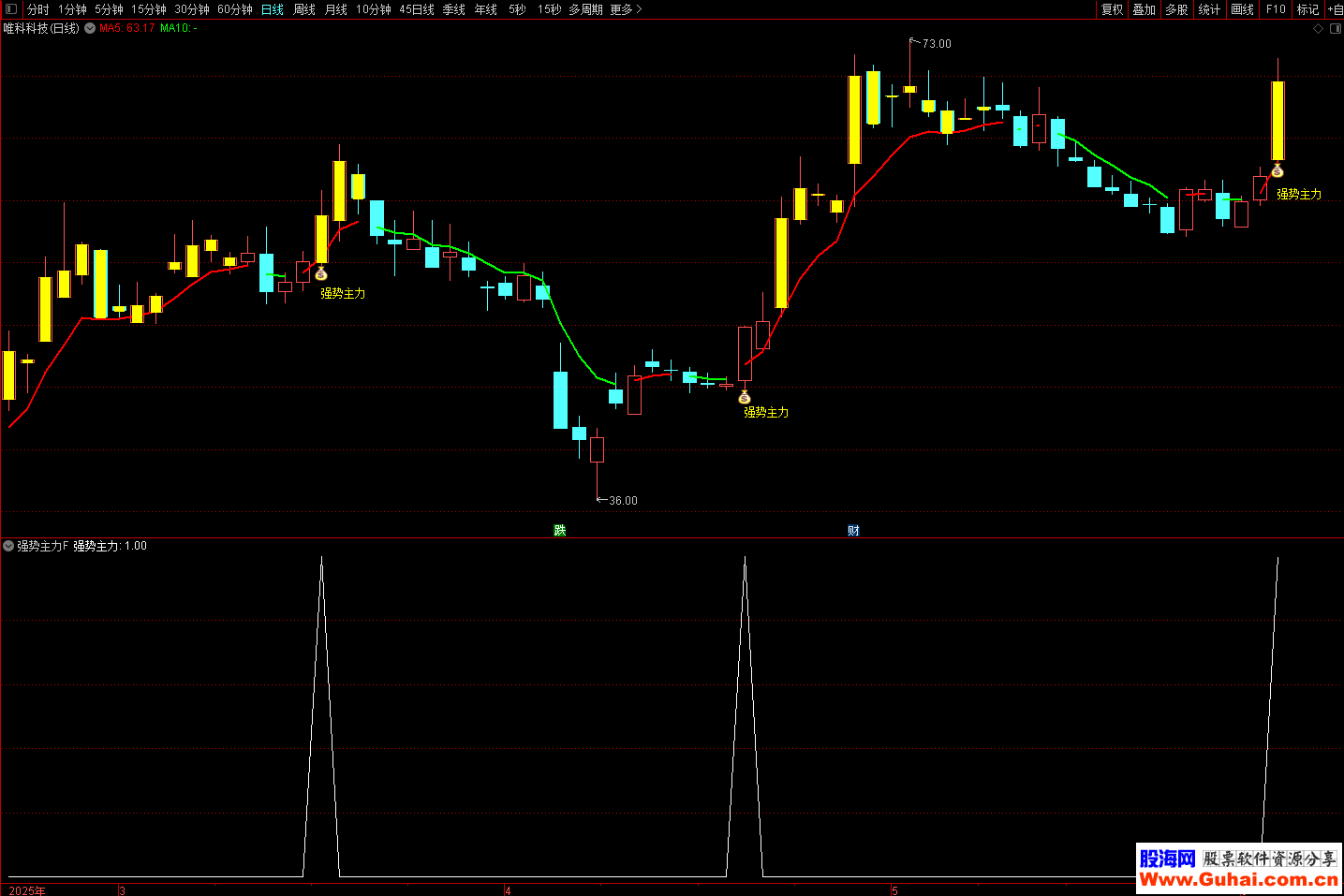The width and height of the screenshot is (1344, 896).
Task: Switch to the 60分钟 period
Action: [x=235, y=9]
